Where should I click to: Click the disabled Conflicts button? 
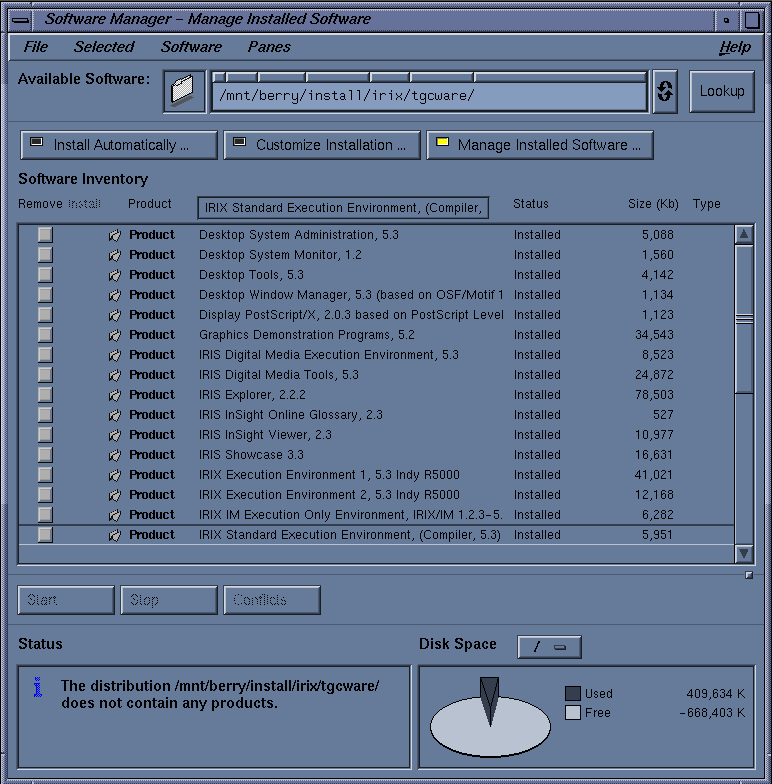272,600
